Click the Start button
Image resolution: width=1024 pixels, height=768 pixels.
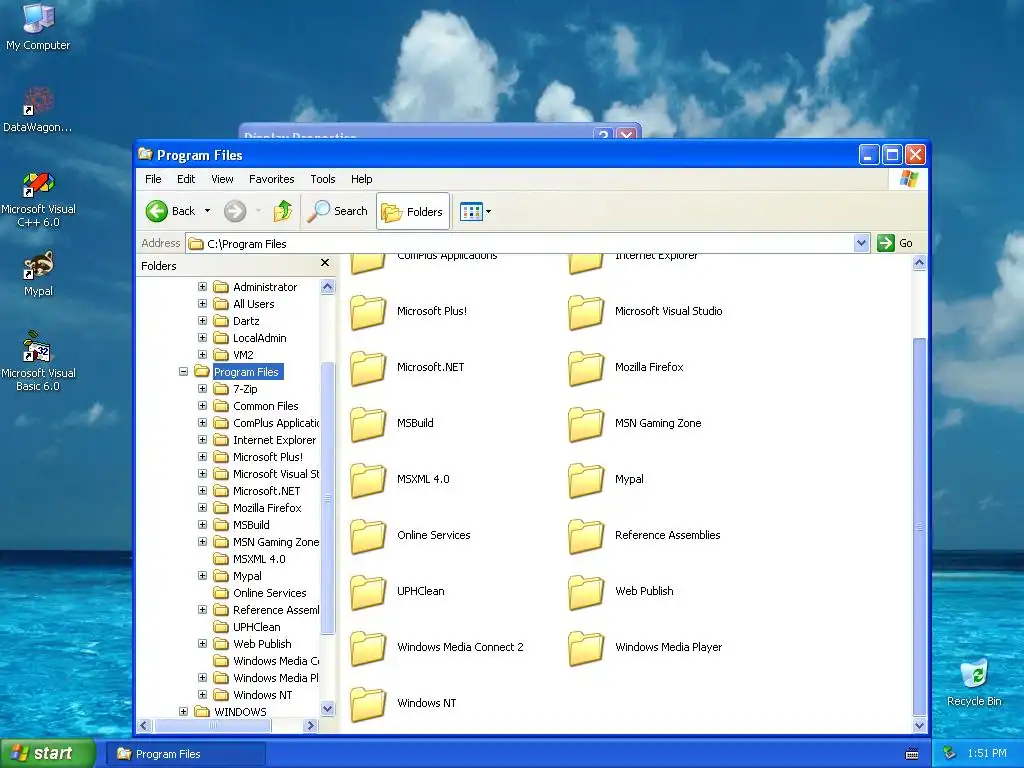pos(47,753)
